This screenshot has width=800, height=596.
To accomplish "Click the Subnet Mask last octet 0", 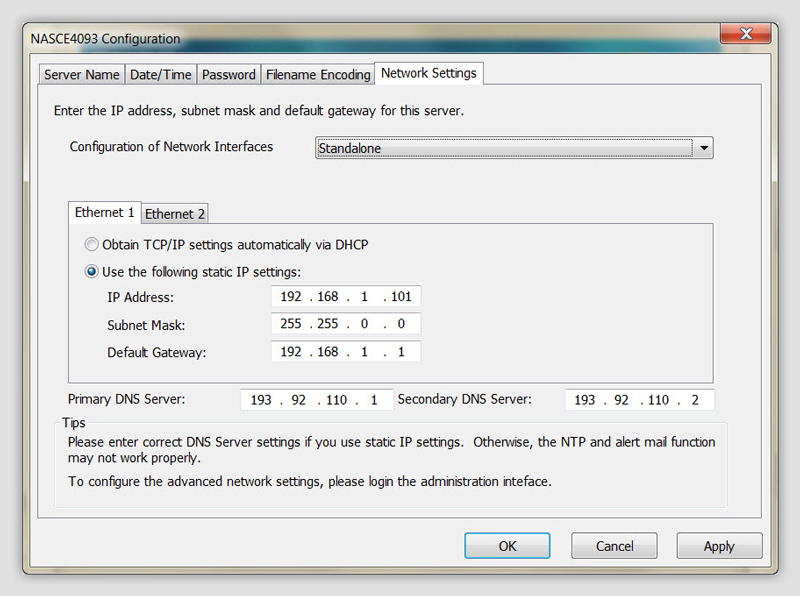I will 401,324.
